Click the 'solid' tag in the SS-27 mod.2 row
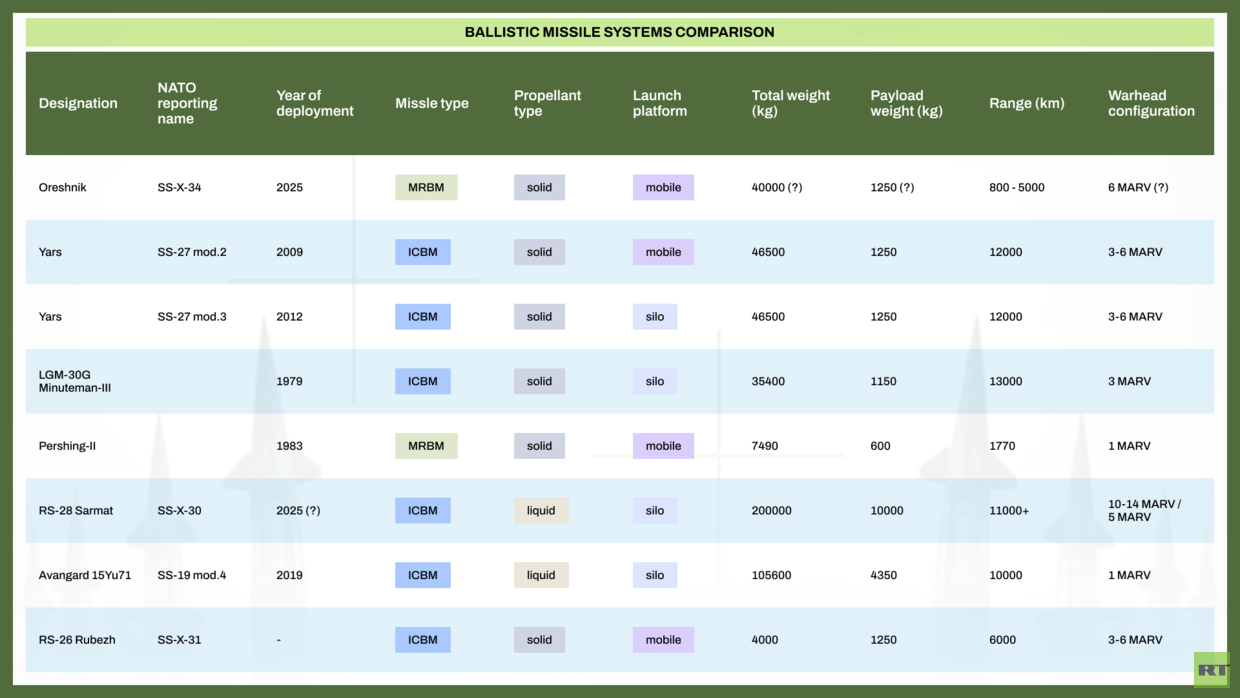 539,252
